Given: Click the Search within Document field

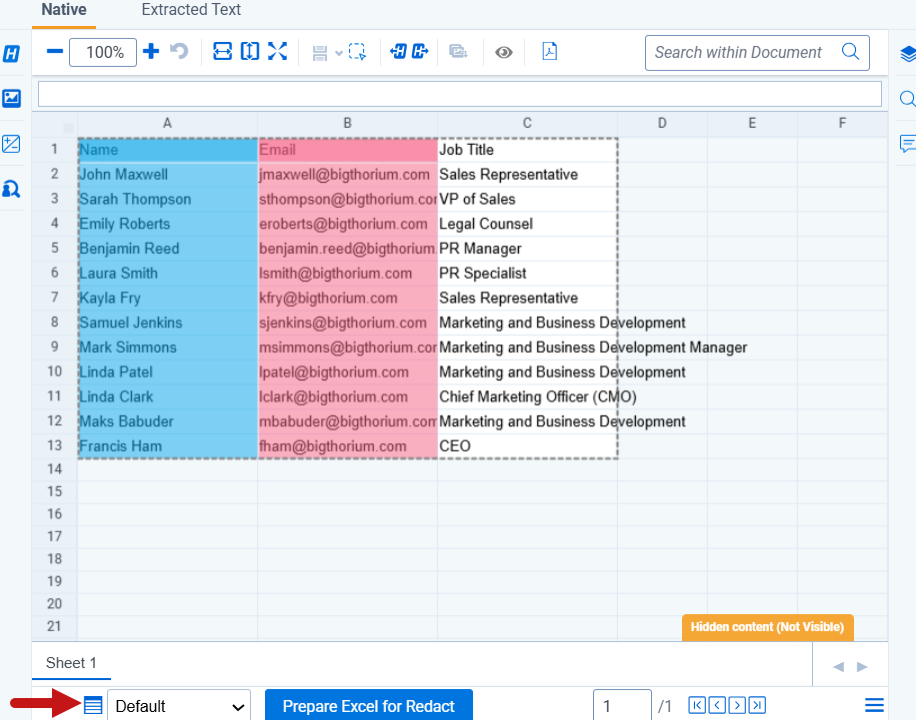Looking at the screenshot, I should (745, 52).
